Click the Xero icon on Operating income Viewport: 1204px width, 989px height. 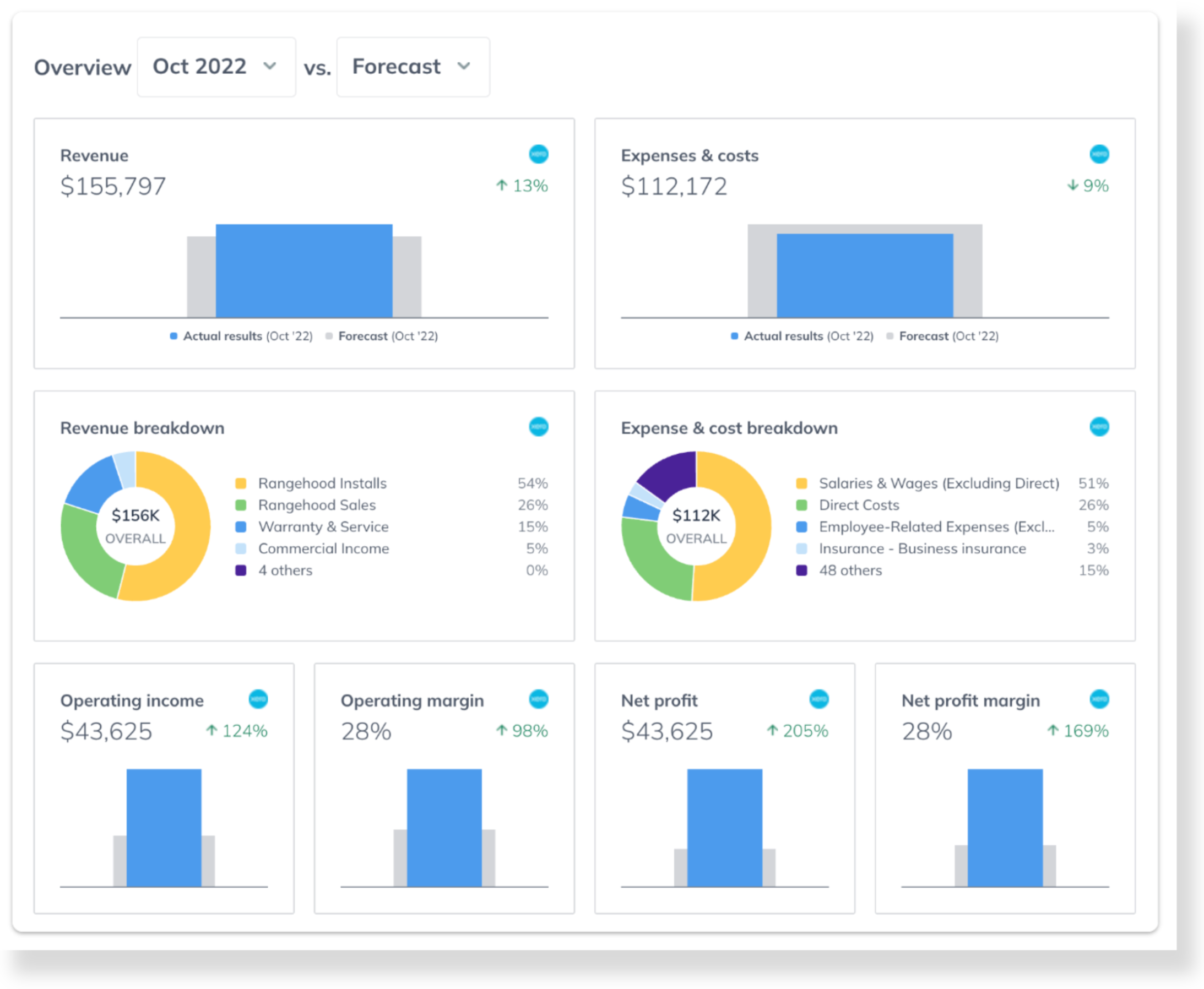pyautogui.click(x=258, y=699)
